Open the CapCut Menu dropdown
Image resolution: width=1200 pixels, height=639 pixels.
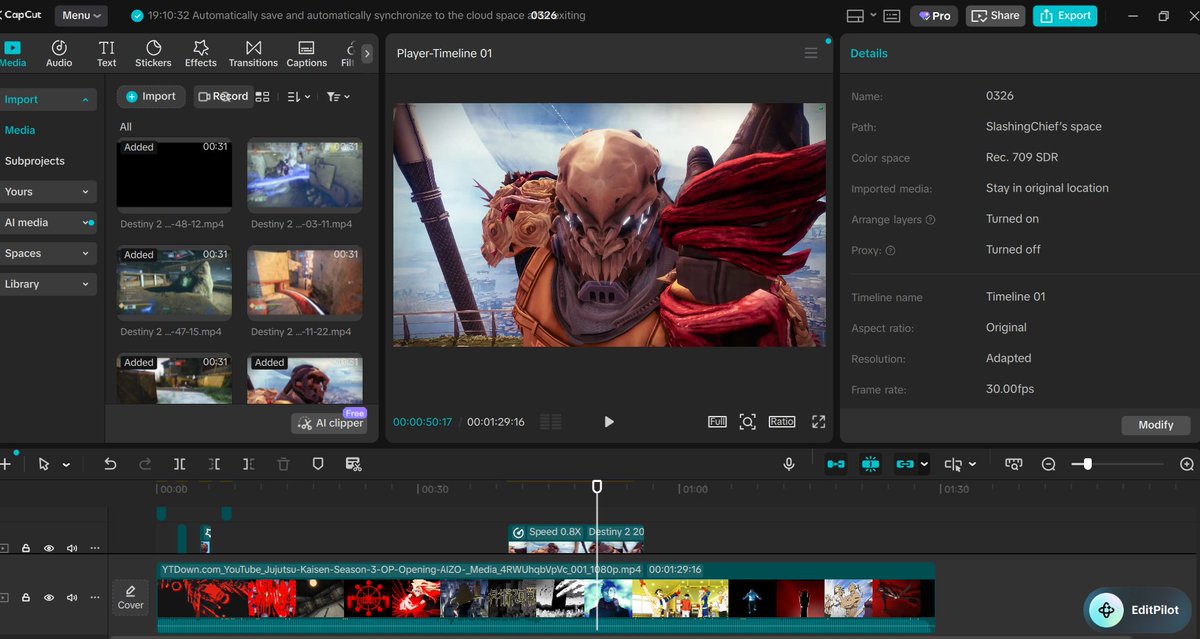(x=83, y=15)
